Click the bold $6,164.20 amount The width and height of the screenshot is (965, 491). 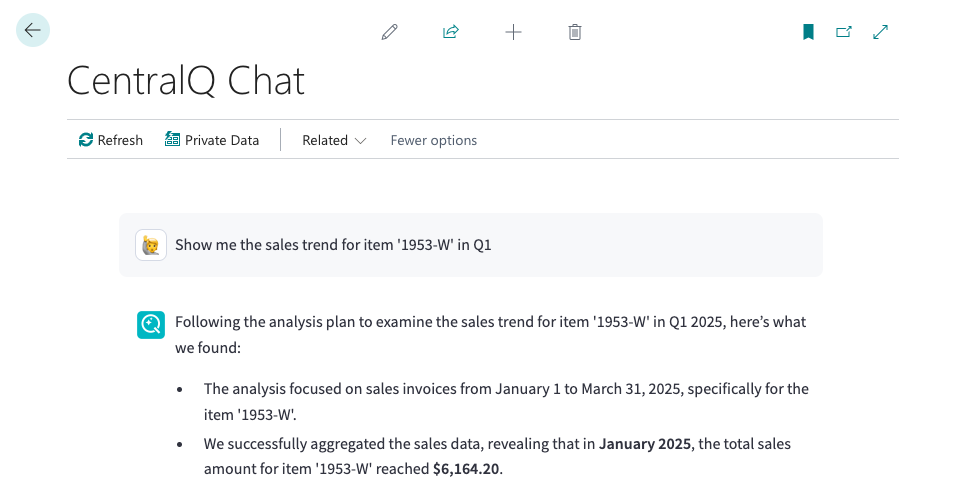click(x=466, y=469)
